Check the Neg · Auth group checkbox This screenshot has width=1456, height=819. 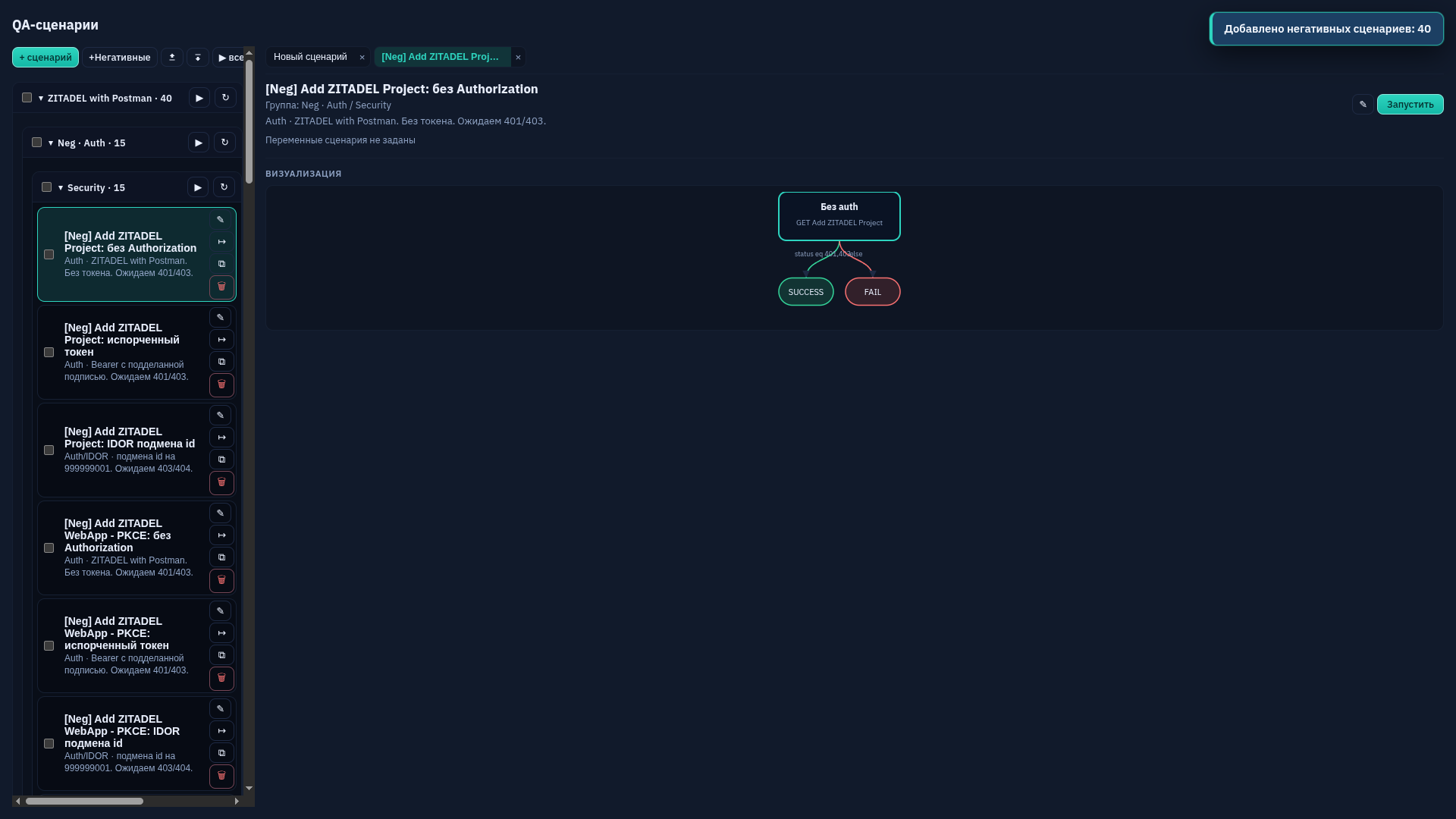coord(36,143)
